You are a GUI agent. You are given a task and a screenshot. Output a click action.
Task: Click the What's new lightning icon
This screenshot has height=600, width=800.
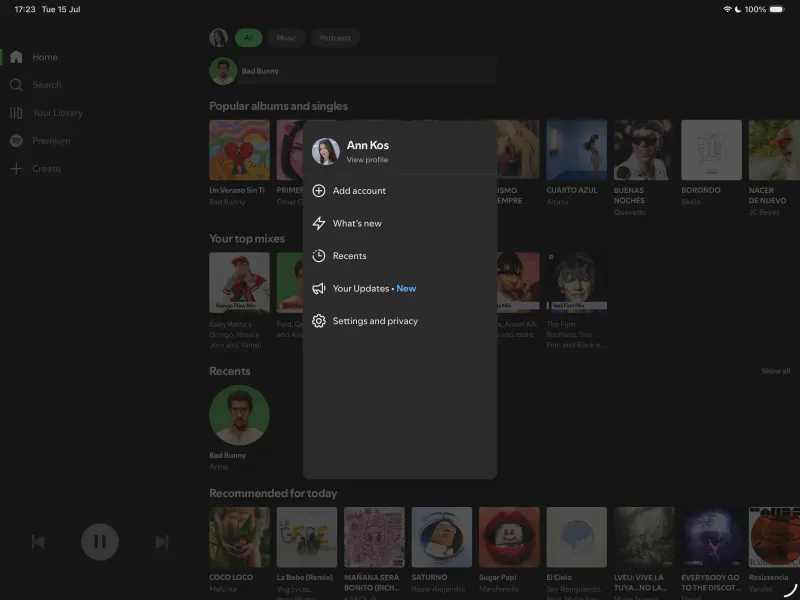319,224
